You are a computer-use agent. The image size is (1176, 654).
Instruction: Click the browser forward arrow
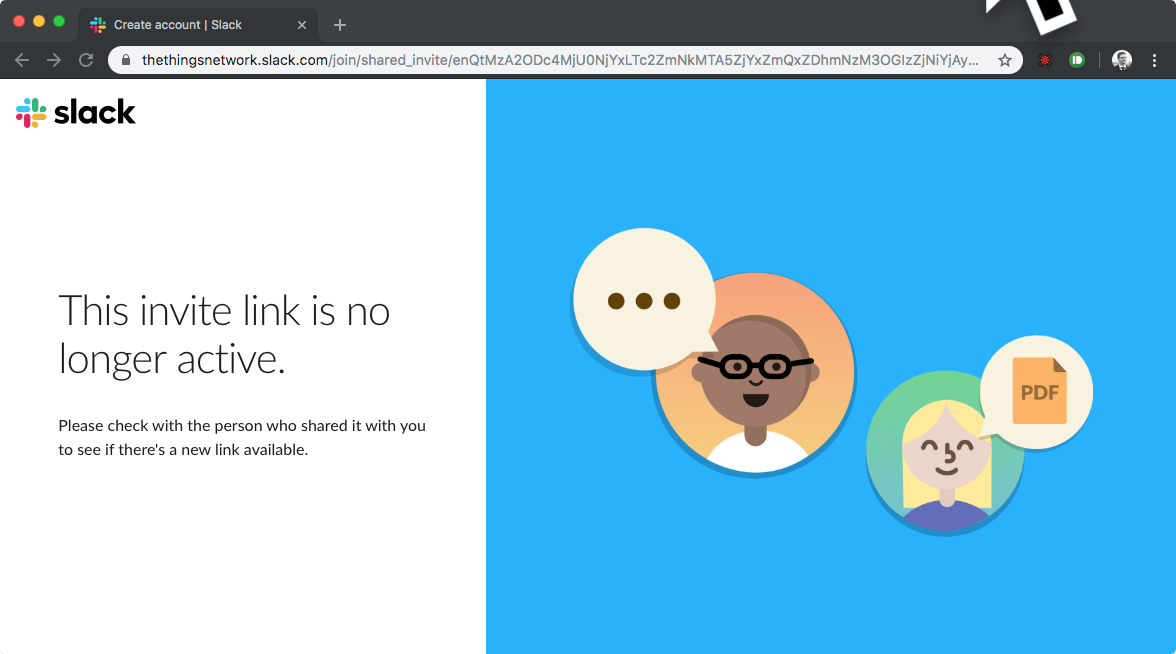click(x=54, y=60)
